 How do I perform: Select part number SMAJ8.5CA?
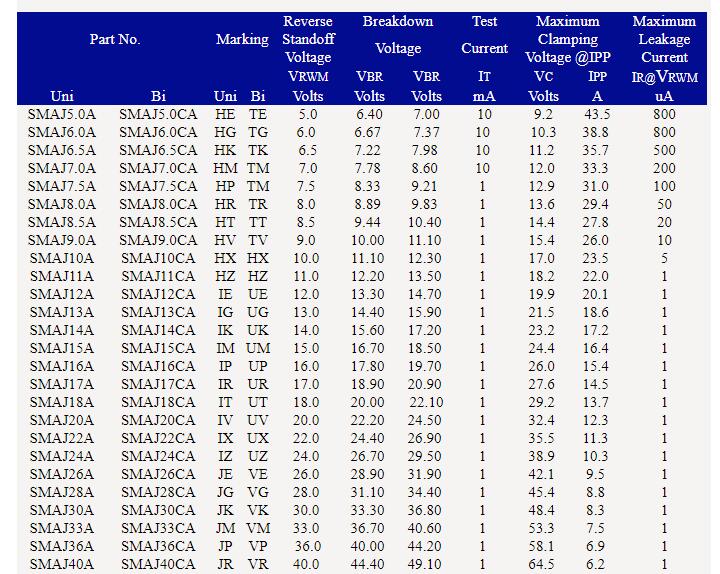click(158, 222)
